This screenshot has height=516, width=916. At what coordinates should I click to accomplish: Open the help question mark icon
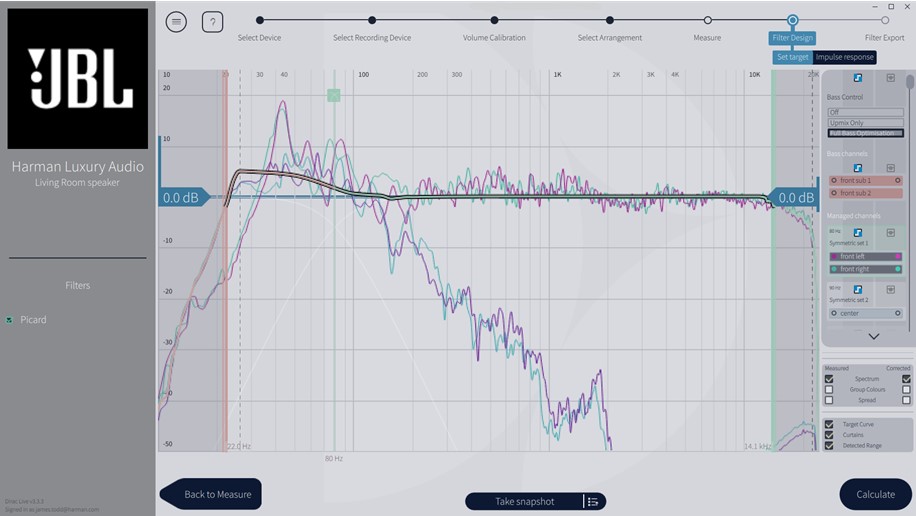pos(213,22)
